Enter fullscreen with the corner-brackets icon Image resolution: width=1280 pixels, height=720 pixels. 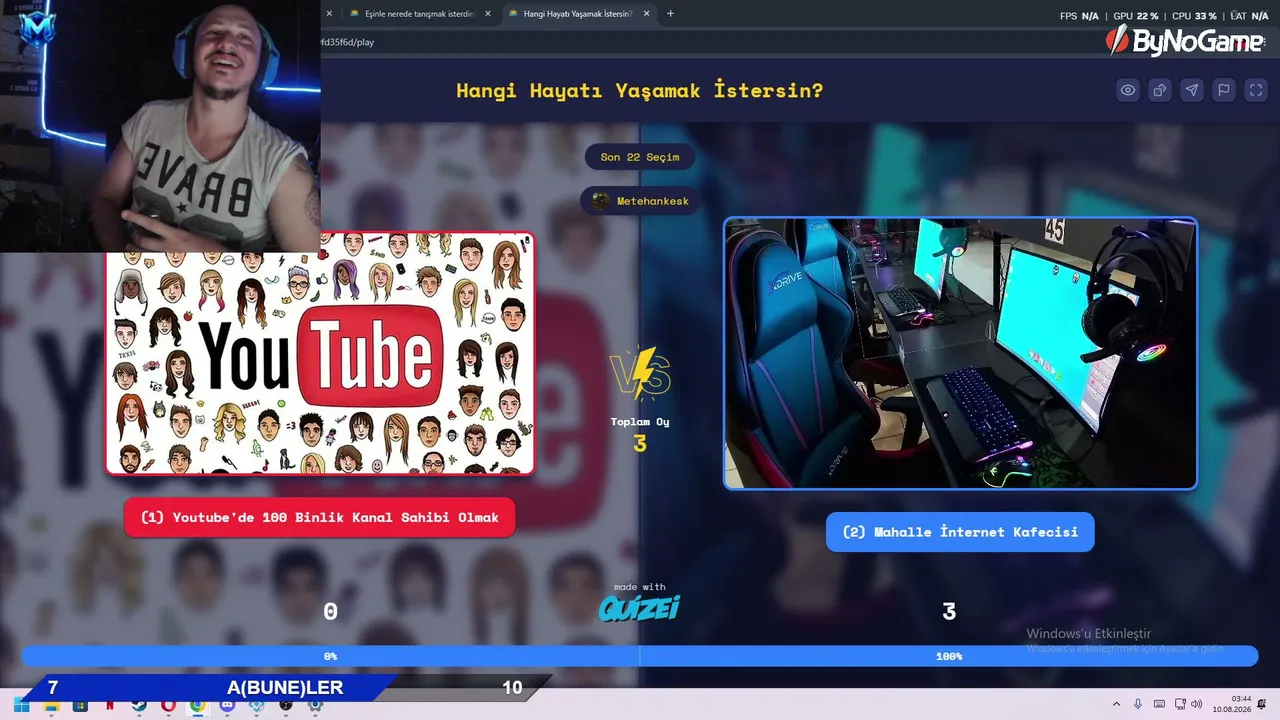click(x=1256, y=90)
